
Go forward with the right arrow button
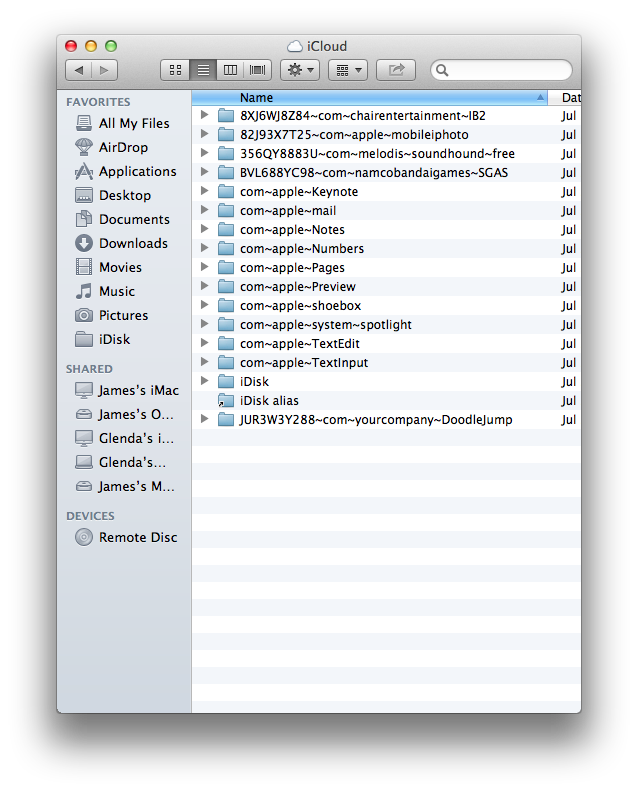coord(105,70)
